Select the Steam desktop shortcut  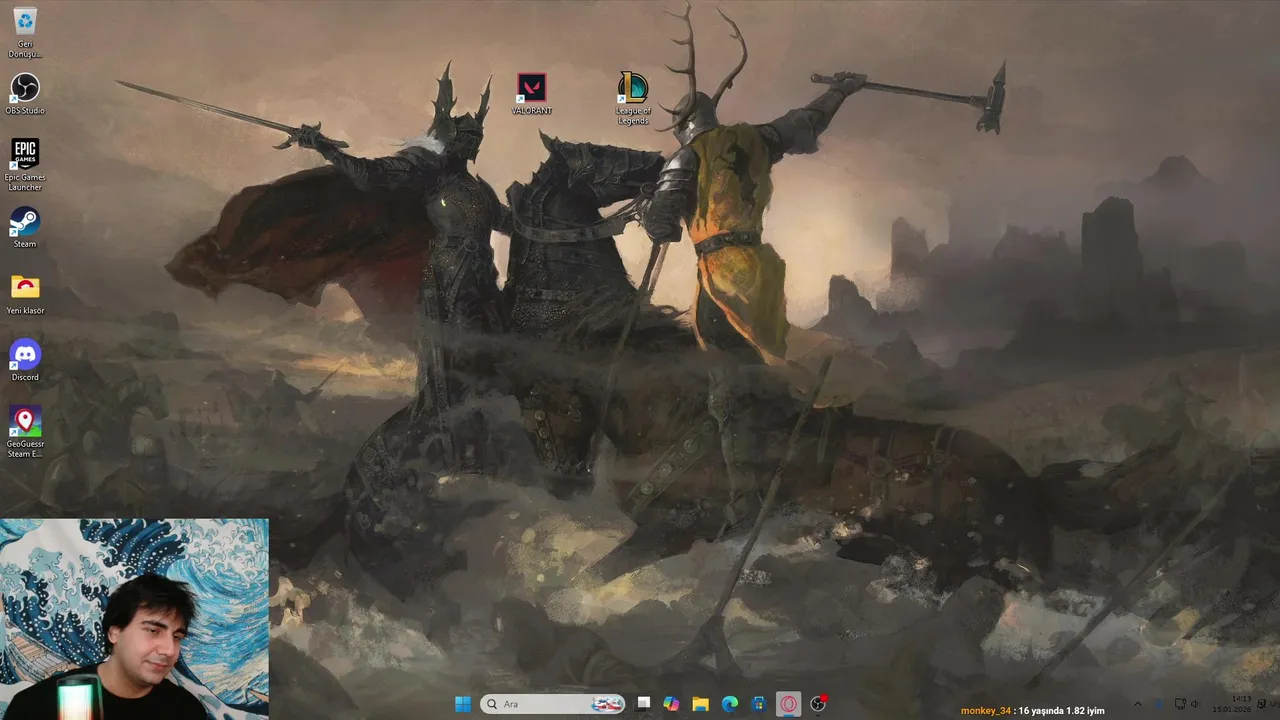click(25, 227)
